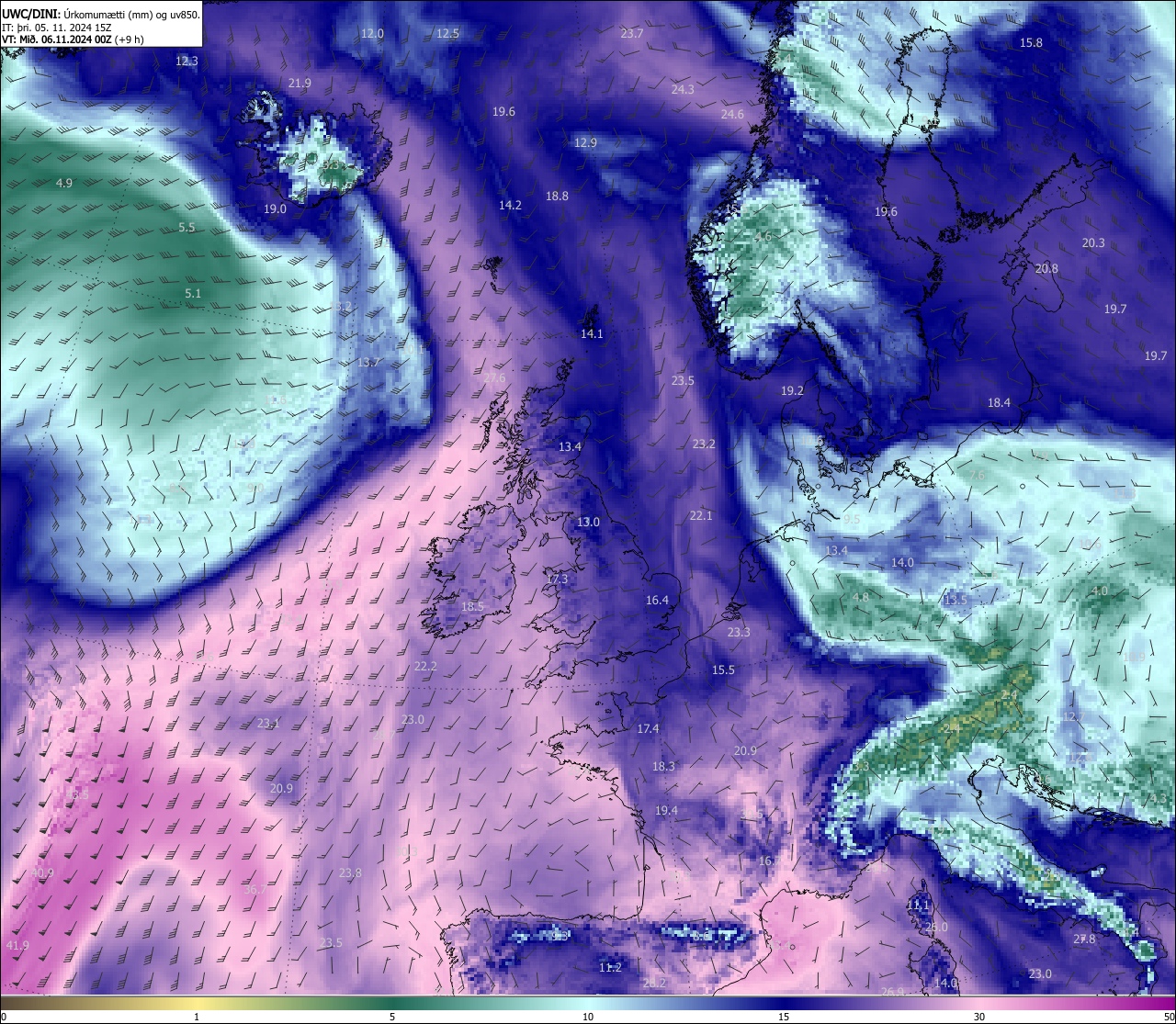Click the 21.9 value northwest of Iceland

(x=300, y=83)
